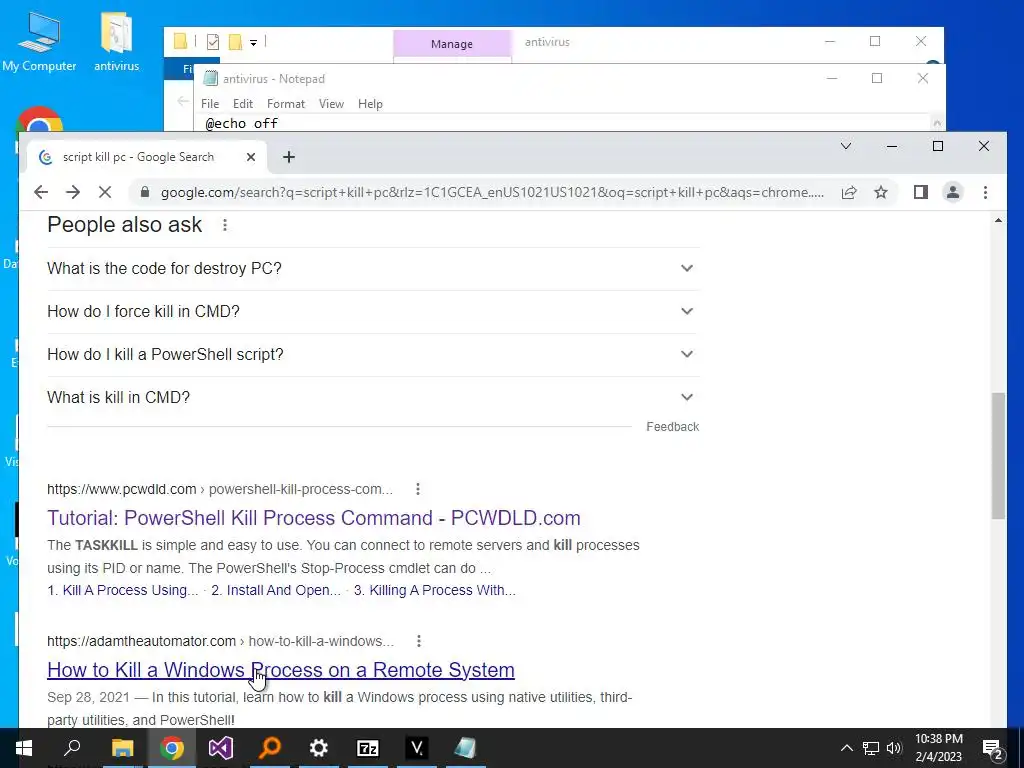Open '2. Install And Open...' sublink
Viewport: 1024px width, 768px height.
[x=276, y=590]
